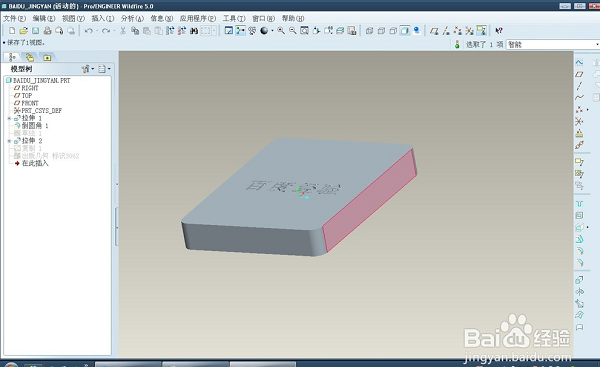The height and width of the screenshot is (367, 600).
Task: Undo the last action
Action: [x=89, y=31]
